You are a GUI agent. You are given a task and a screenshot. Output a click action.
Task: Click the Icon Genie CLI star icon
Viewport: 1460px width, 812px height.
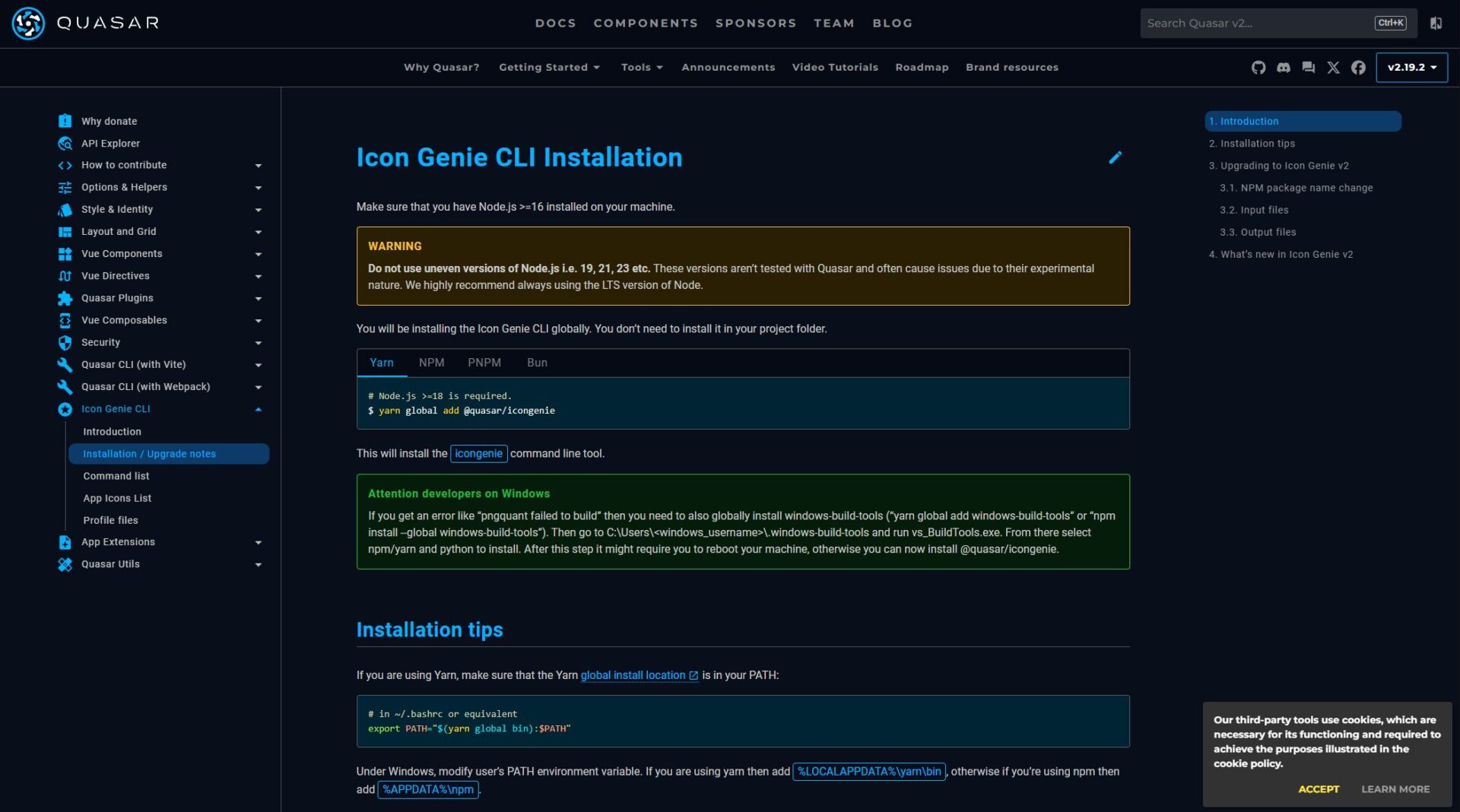pyautogui.click(x=65, y=408)
